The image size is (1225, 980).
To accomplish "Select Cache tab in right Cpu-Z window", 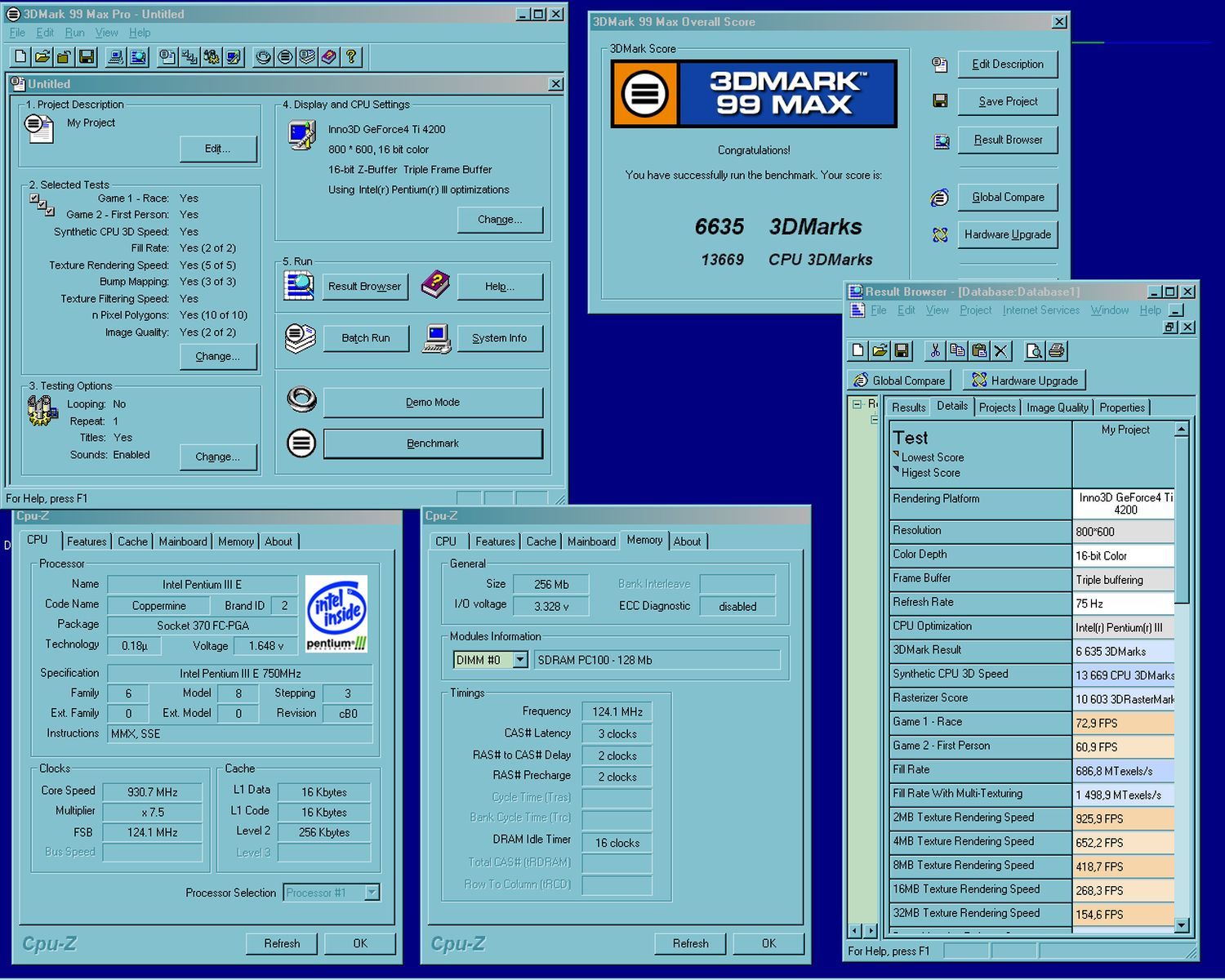I will [x=541, y=541].
